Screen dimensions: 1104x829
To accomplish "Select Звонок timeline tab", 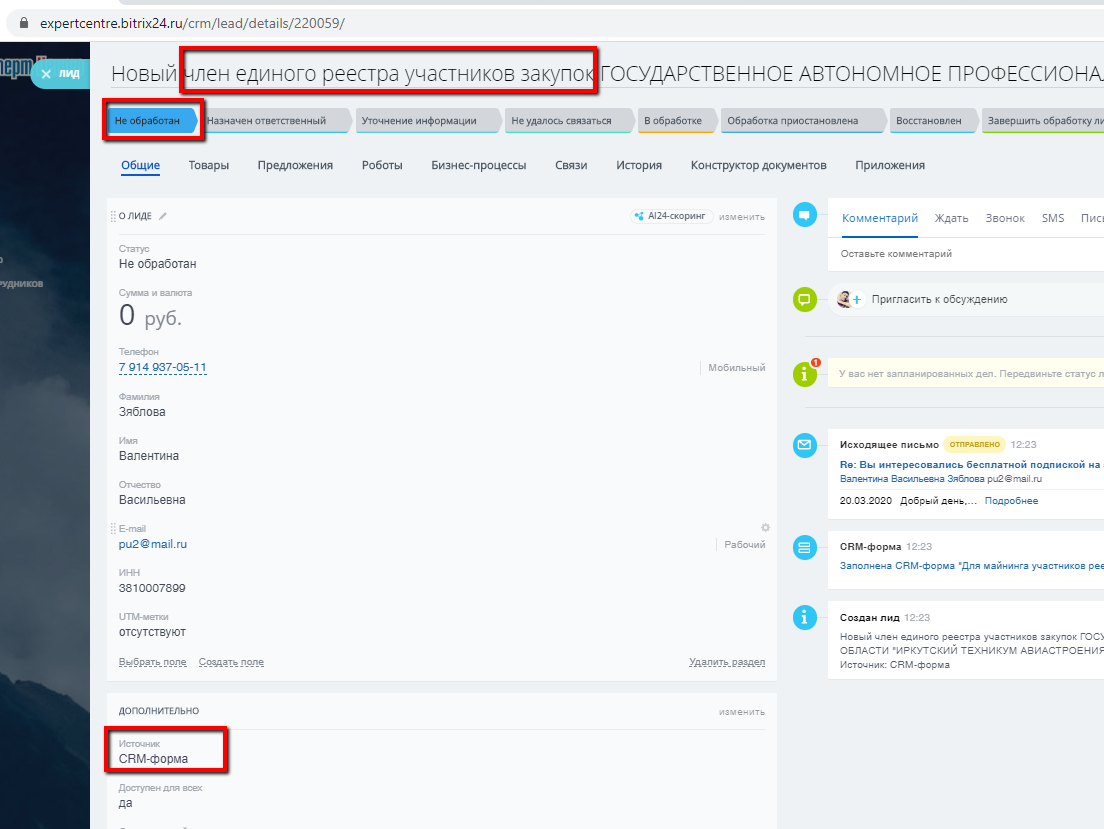I will pos(1005,218).
